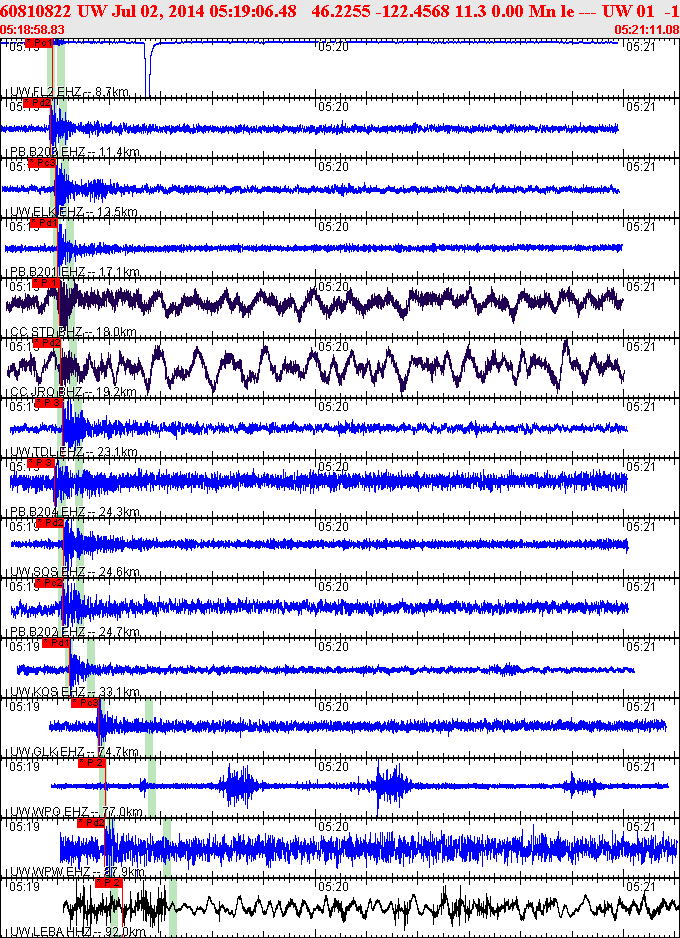
Task: Select the Pd2 pick flag on UW.WPW trace
Action: (91, 822)
